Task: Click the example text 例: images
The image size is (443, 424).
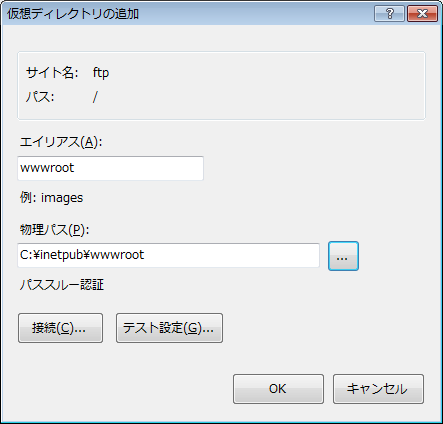Action: coord(51,198)
